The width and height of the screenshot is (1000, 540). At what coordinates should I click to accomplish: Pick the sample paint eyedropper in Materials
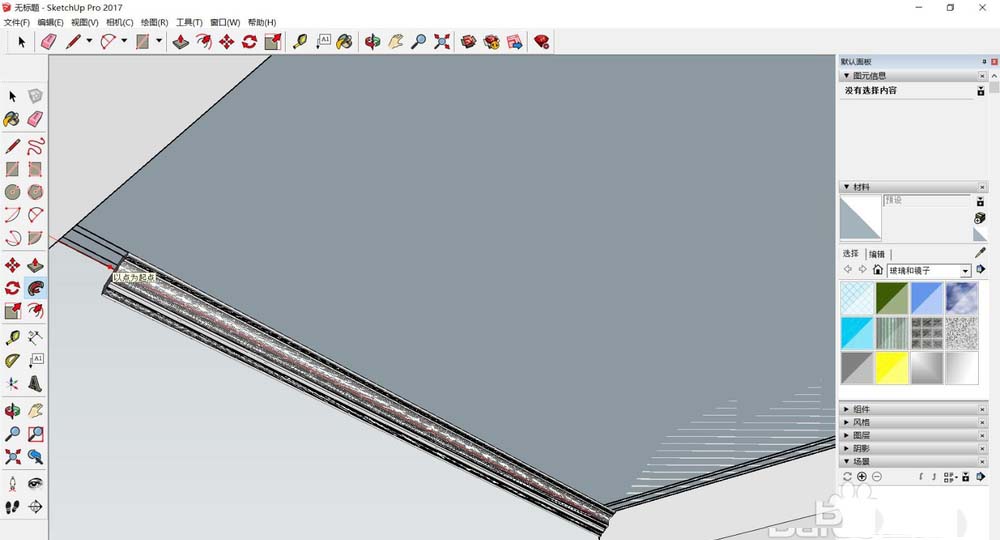tap(980, 253)
